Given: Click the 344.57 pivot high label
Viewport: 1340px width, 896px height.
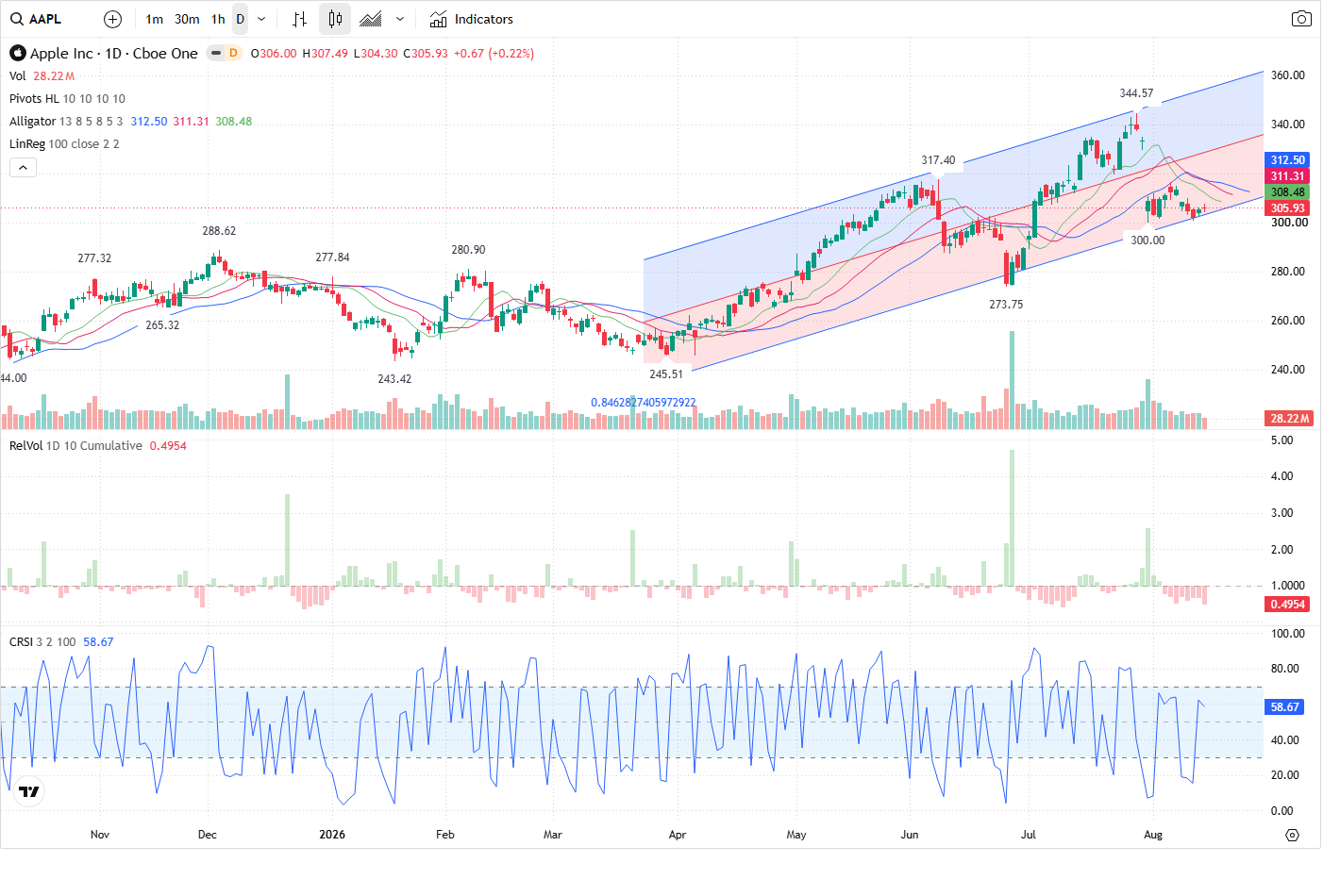Looking at the screenshot, I should tap(1136, 93).
